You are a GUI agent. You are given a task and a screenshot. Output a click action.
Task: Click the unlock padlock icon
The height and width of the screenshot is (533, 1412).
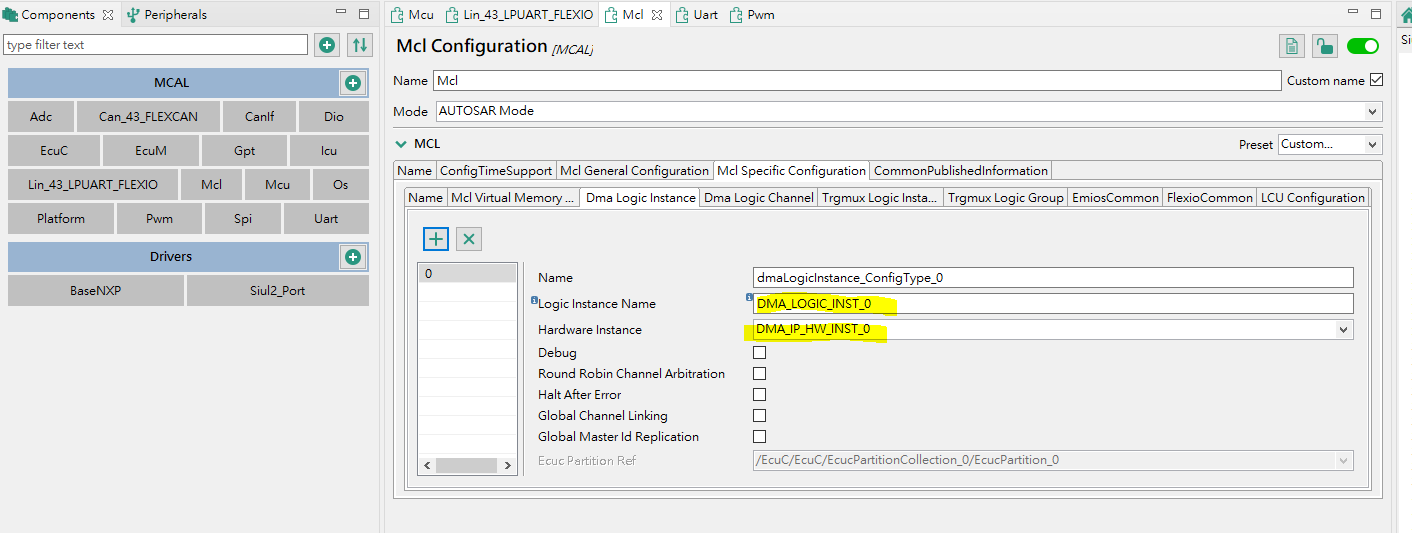coord(1325,46)
